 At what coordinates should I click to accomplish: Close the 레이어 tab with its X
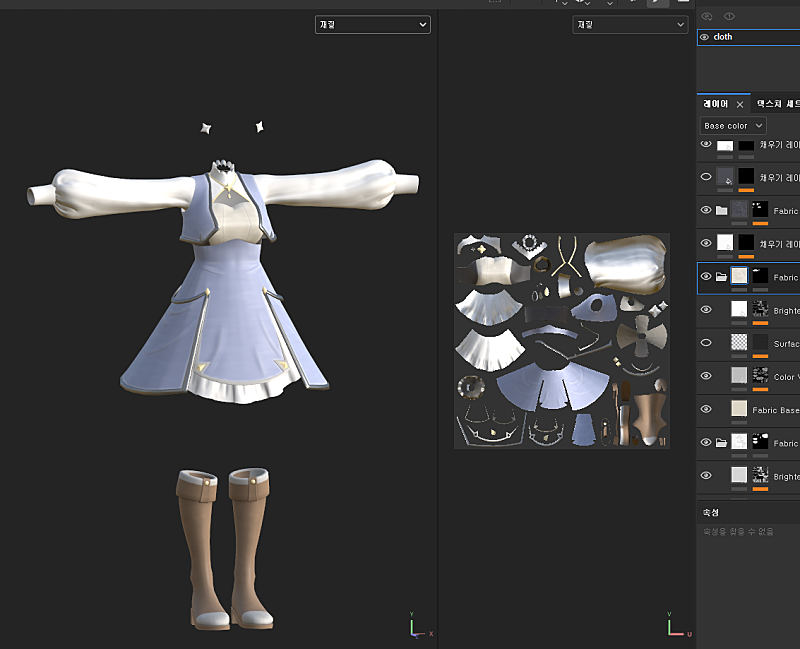[740, 104]
